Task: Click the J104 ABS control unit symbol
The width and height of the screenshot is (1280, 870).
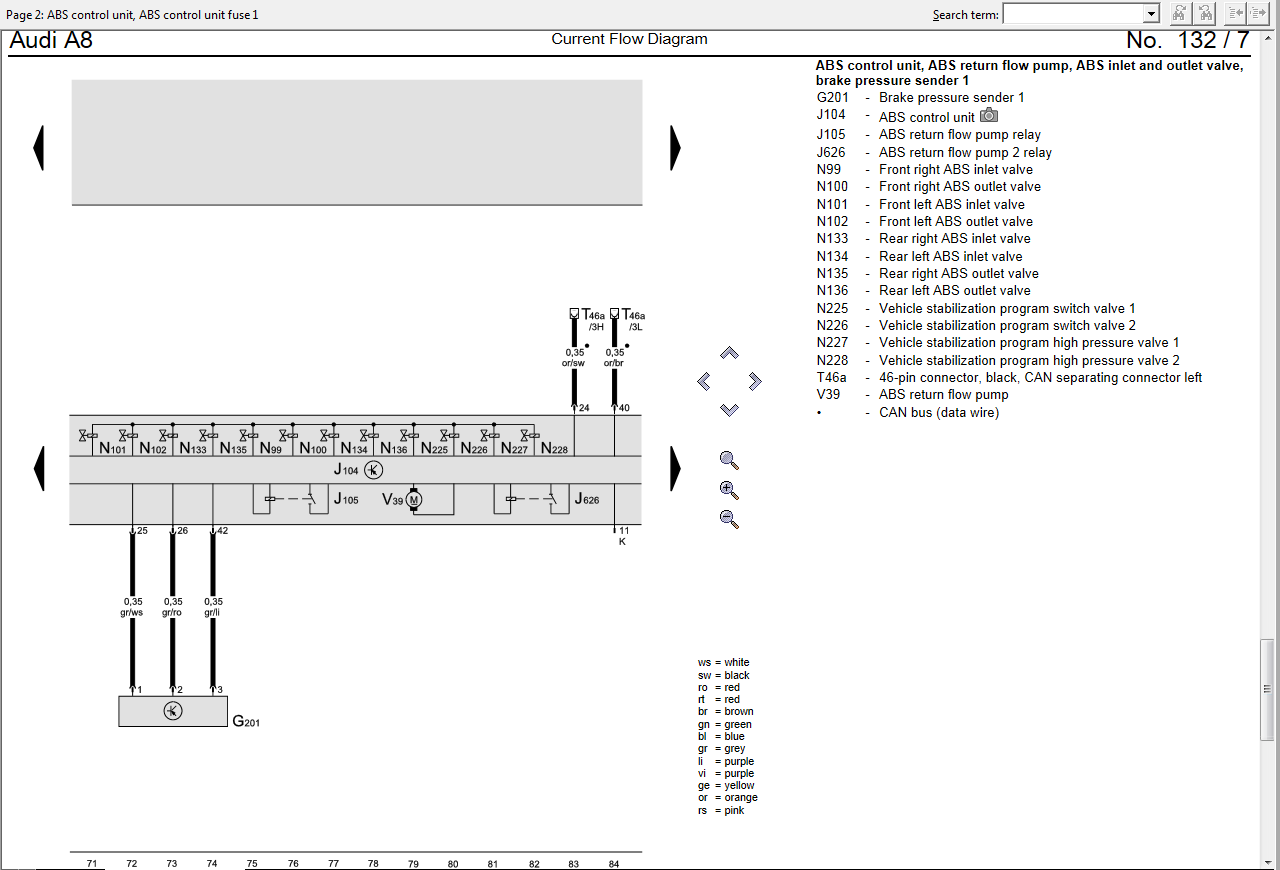Action: click(x=373, y=469)
